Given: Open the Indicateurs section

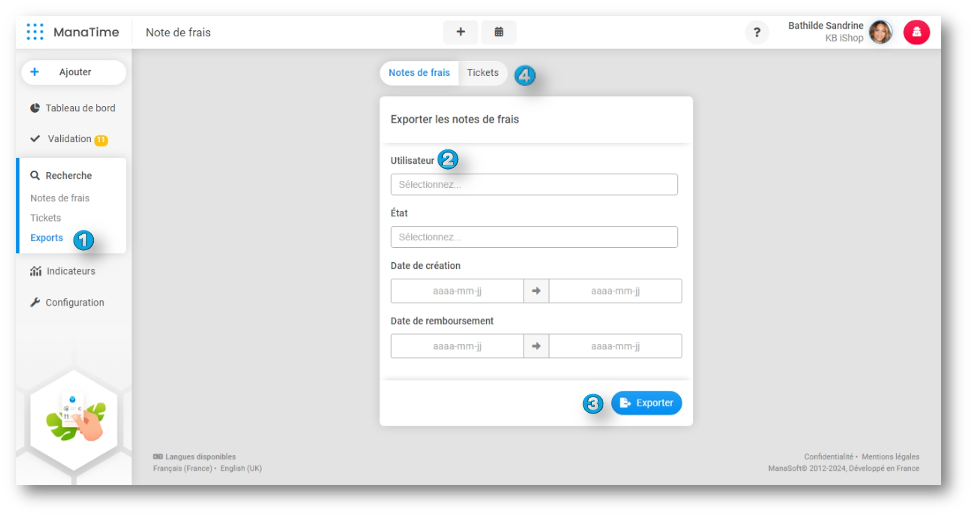Looking at the screenshot, I should coord(70,271).
